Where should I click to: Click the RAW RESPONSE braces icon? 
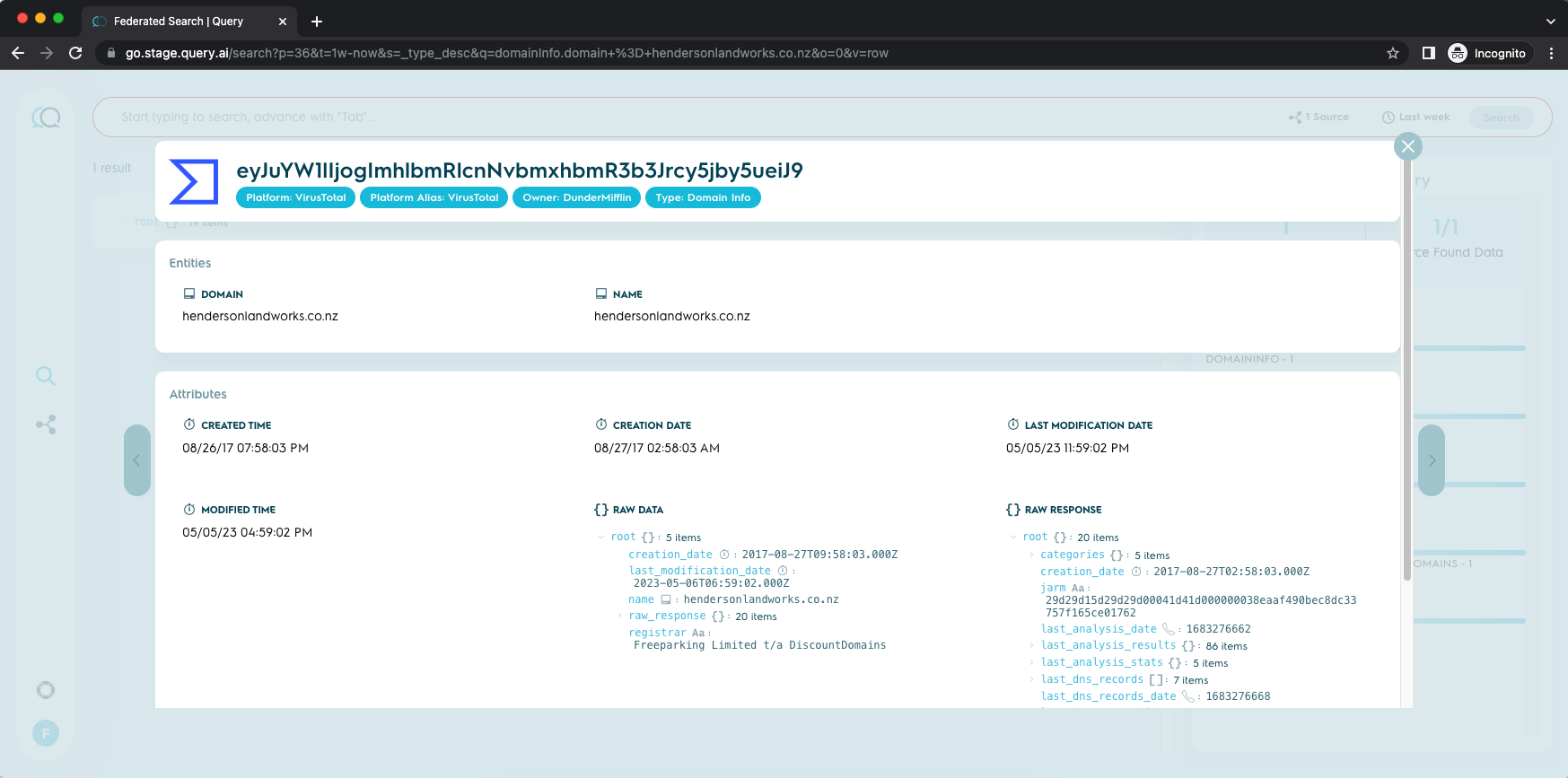click(1013, 510)
